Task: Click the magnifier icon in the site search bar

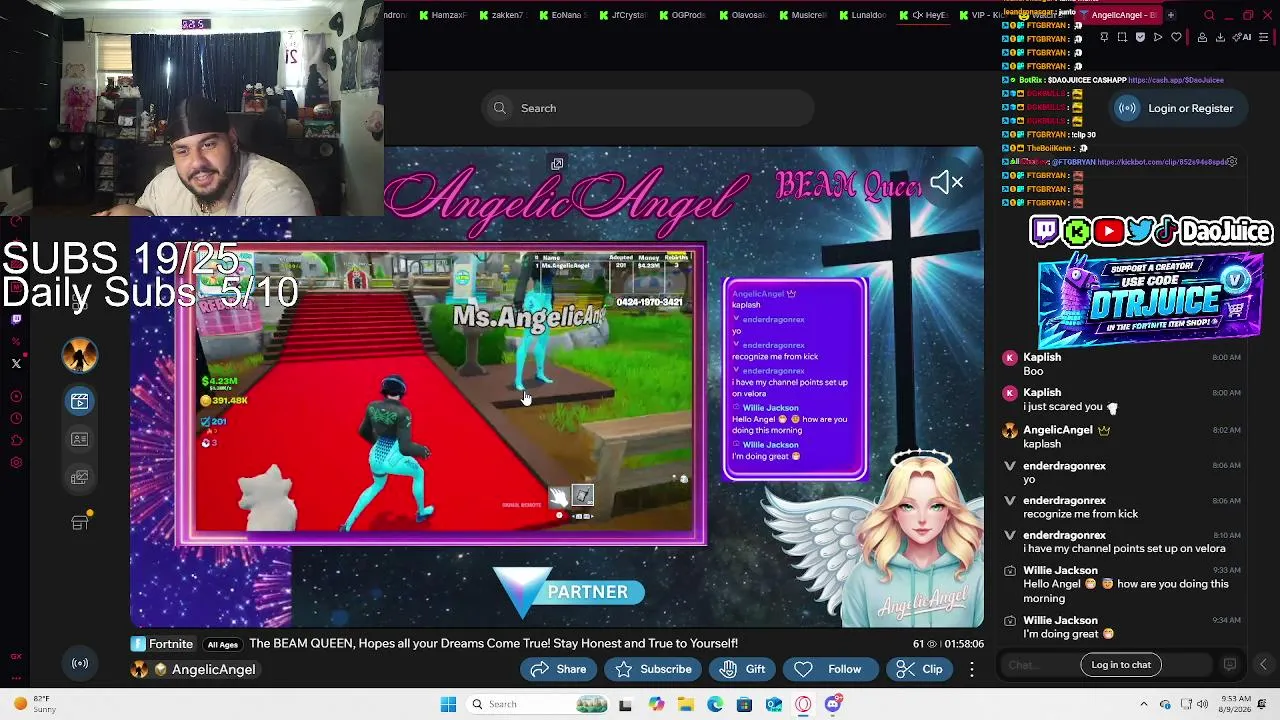Action: coord(500,108)
